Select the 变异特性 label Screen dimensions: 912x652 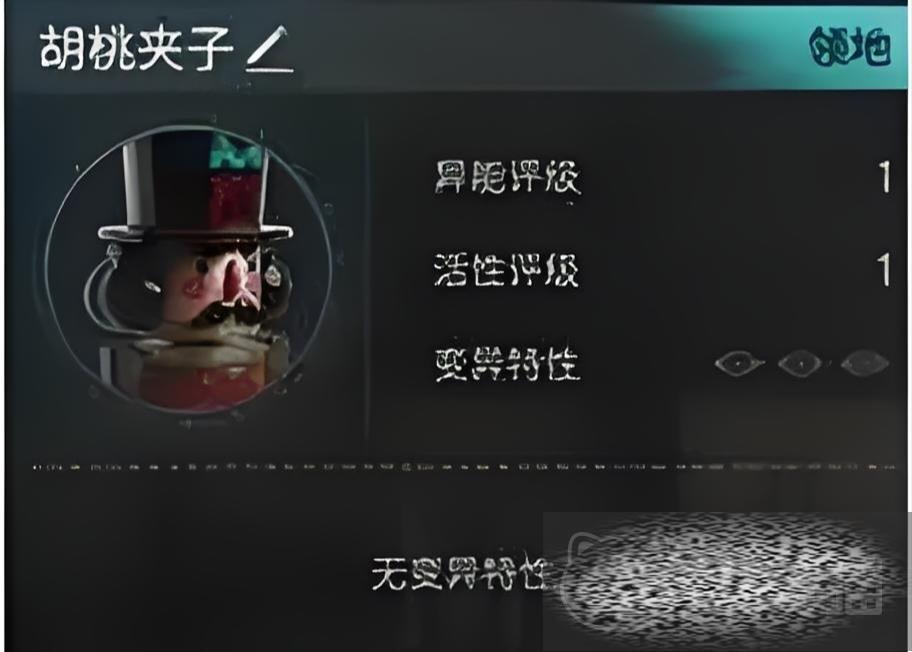(x=507, y=364)
